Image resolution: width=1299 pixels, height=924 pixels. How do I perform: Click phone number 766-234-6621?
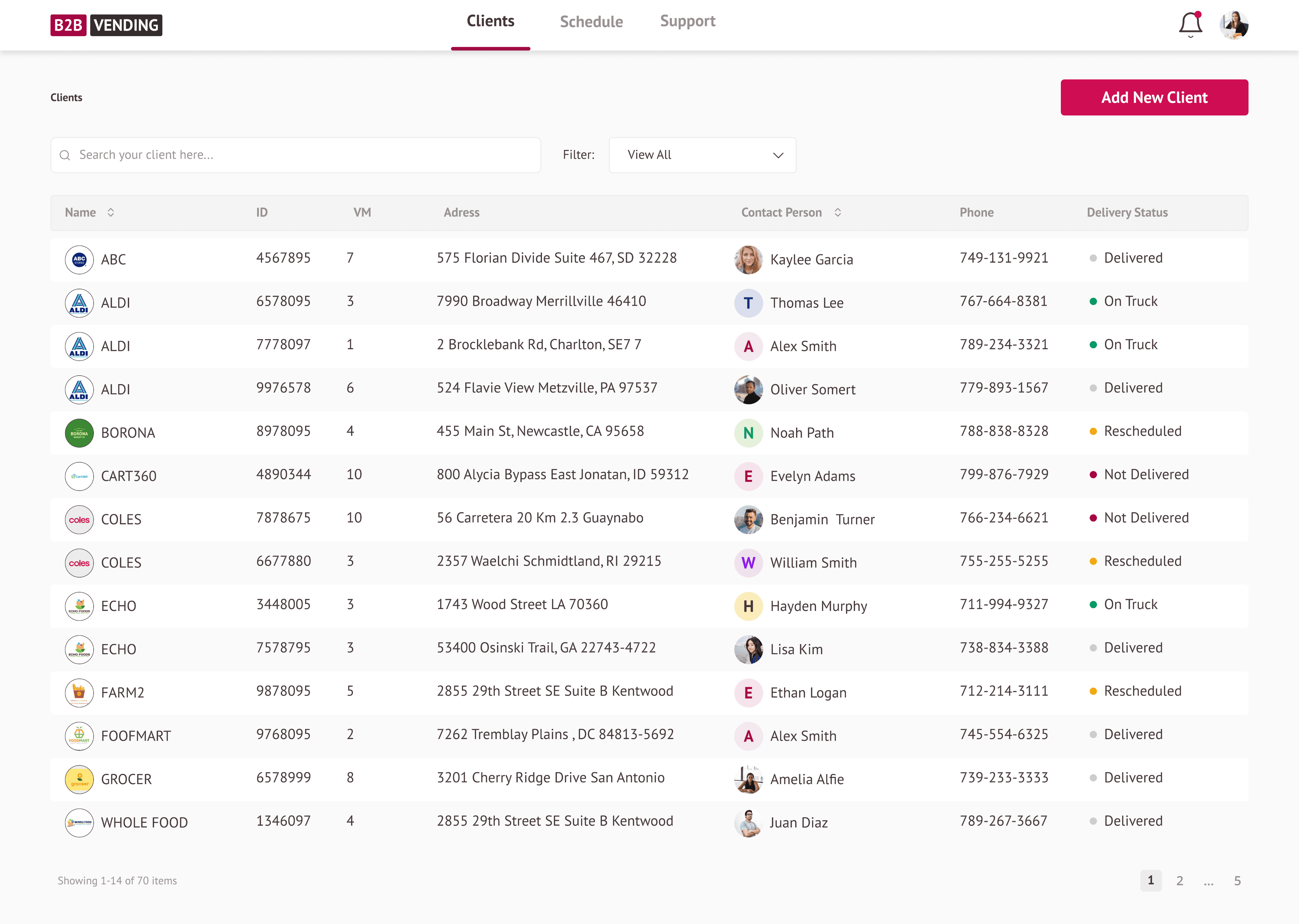[x=1004, y=518]
